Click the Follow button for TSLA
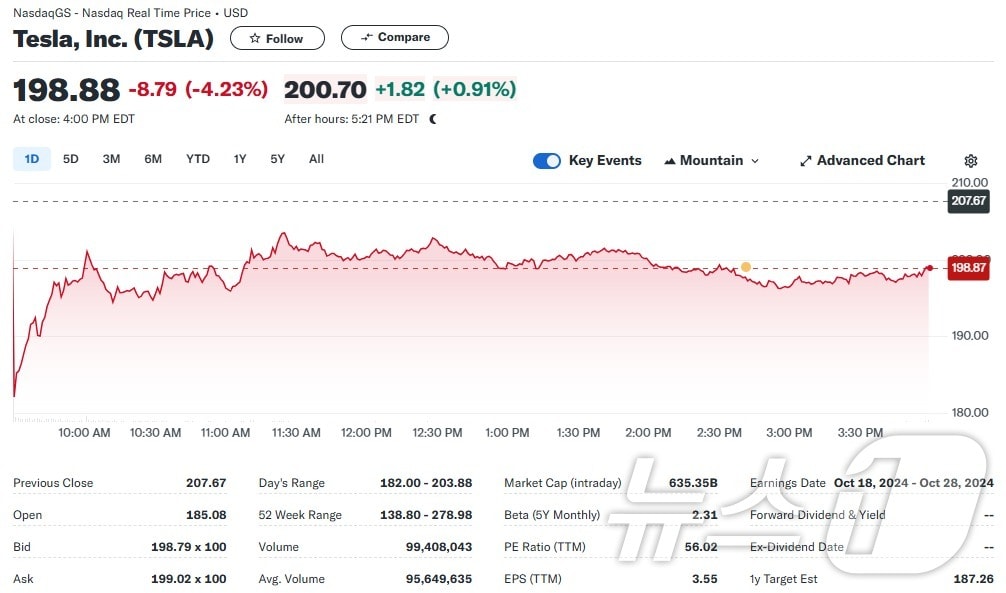Viewport: 1006px width, 593px height. (277, 38)
